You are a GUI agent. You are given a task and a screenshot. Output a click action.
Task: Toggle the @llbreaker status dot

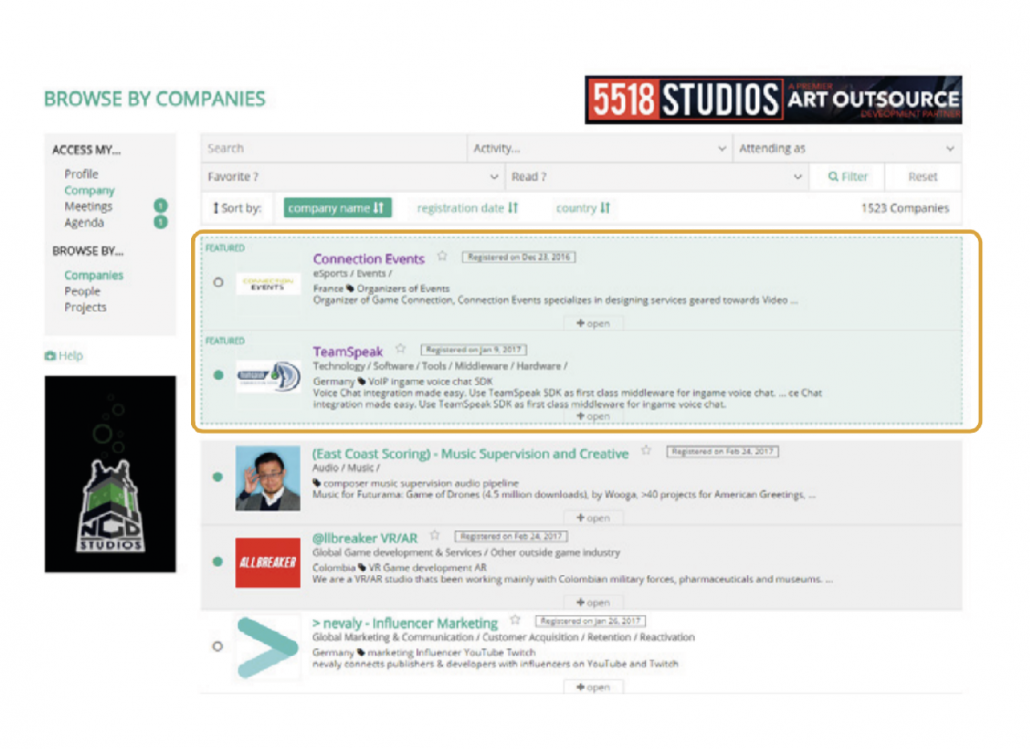coord(218,562)
